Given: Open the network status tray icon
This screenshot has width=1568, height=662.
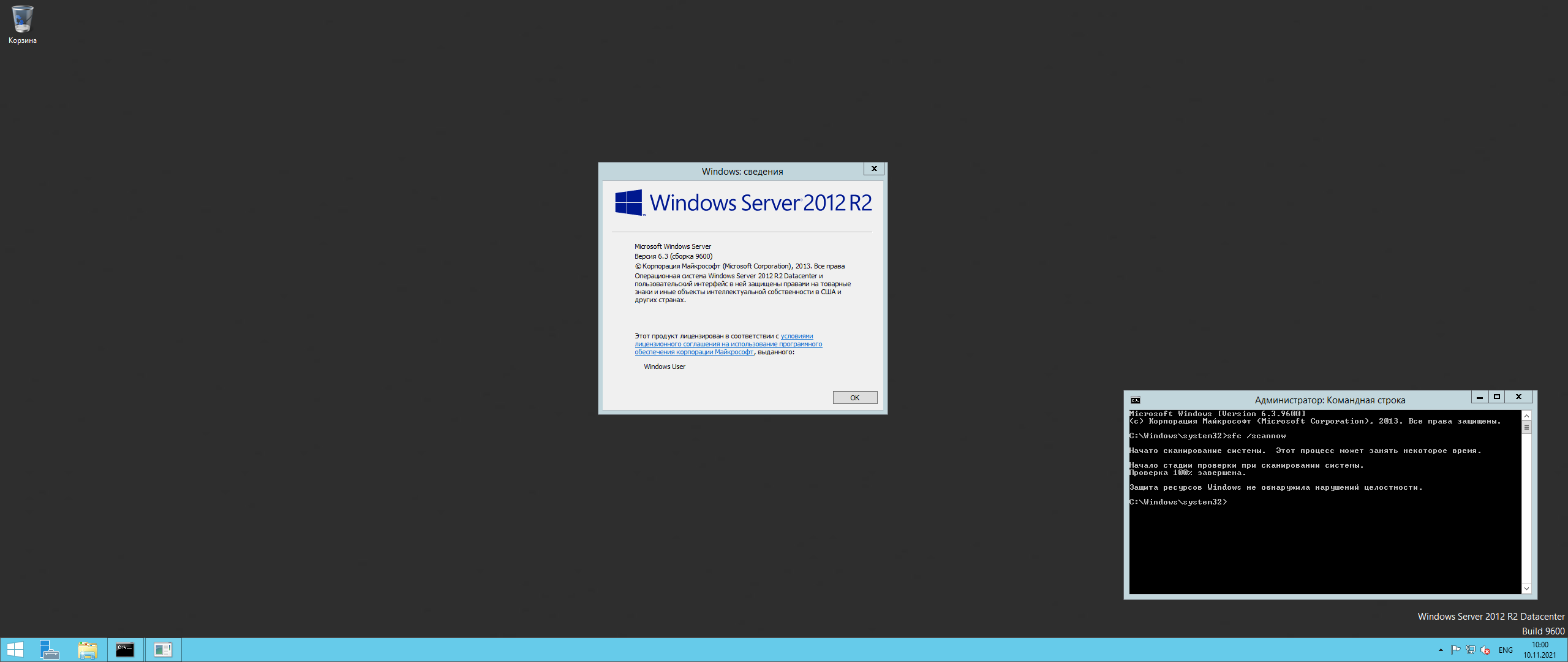Looking at the screenshot, I should 1470,650.
